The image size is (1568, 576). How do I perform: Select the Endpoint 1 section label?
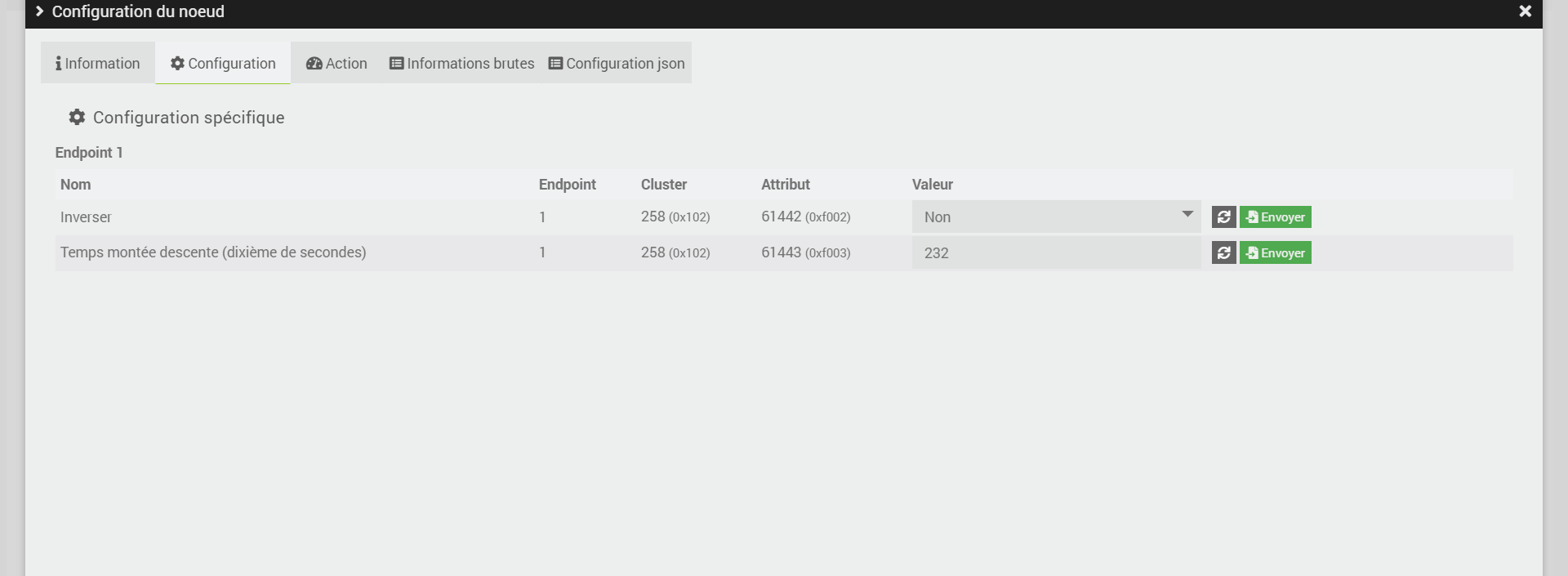tap(89, 153)
